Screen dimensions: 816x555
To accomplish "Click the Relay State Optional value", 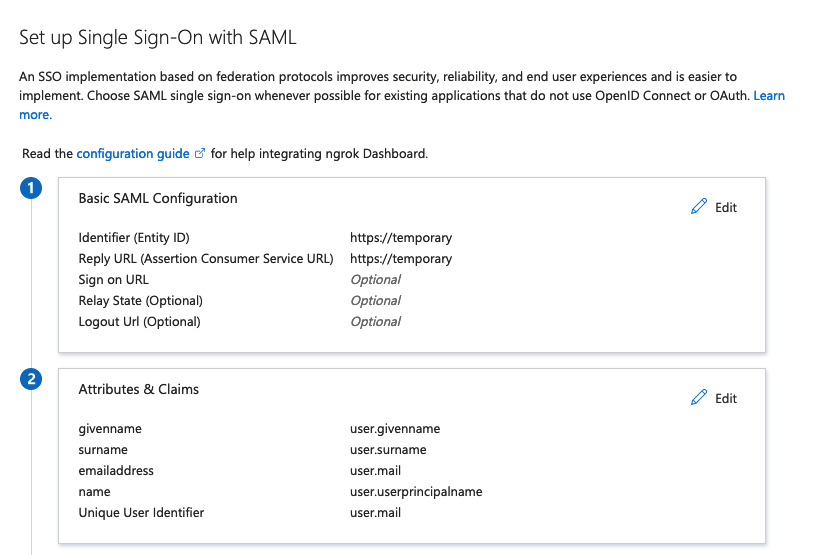I will pyautogui.click(x=375, y=300).
